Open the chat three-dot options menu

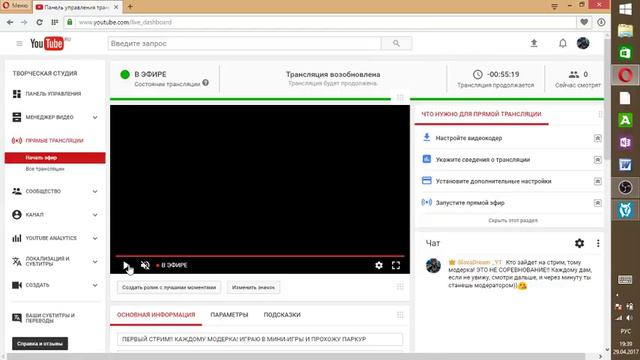(x=598, y=243)
